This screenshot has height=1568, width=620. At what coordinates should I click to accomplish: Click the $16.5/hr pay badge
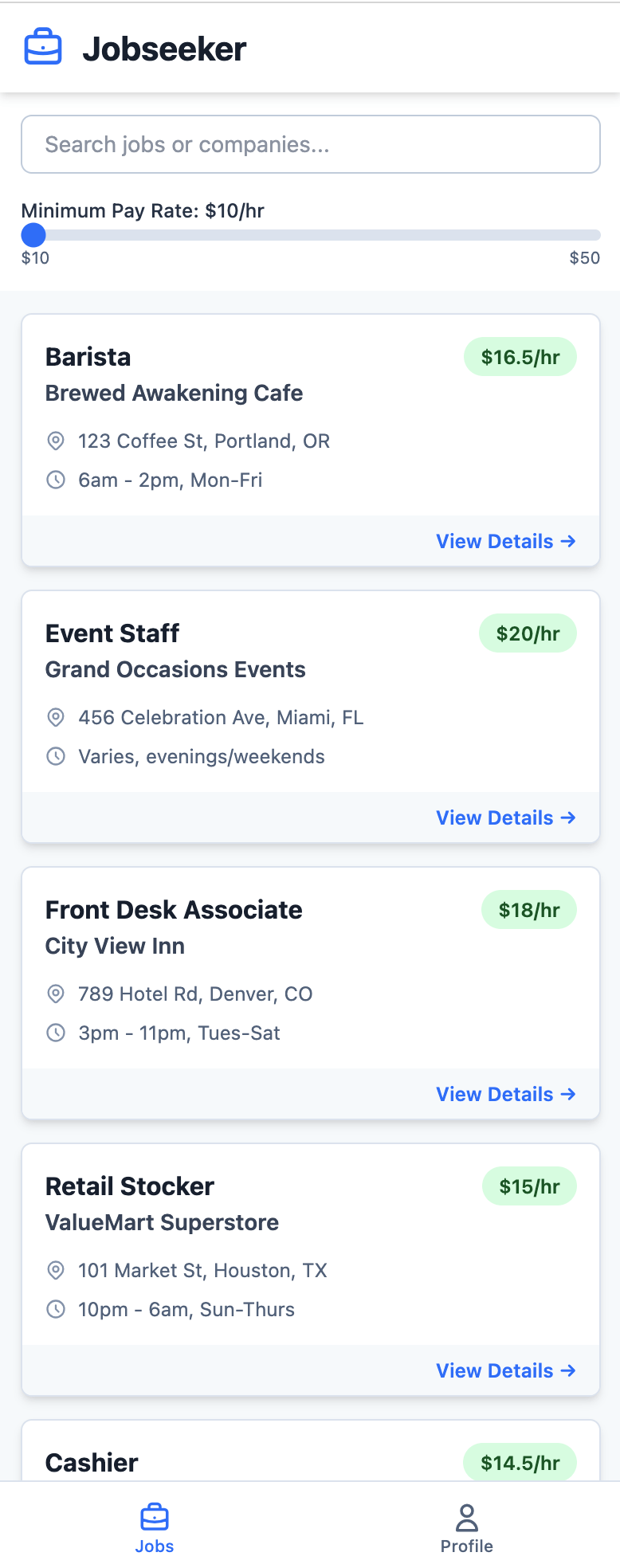coord(520,357)
